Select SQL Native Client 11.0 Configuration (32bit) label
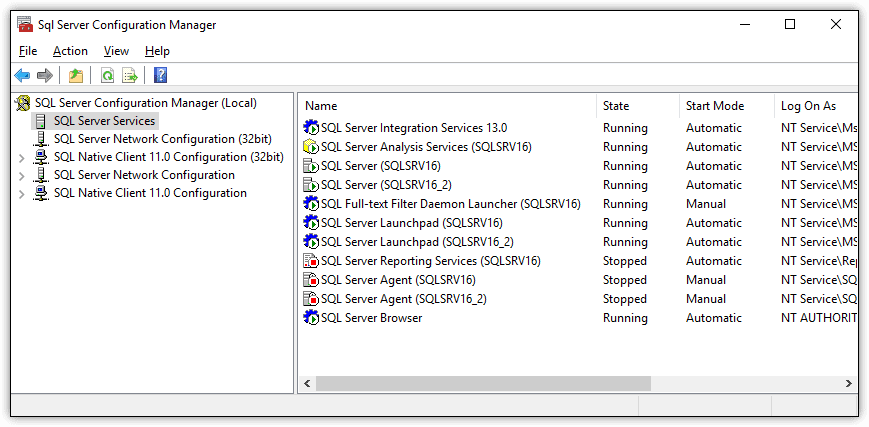This screenshot has width=869, height=427. (168, 157)
